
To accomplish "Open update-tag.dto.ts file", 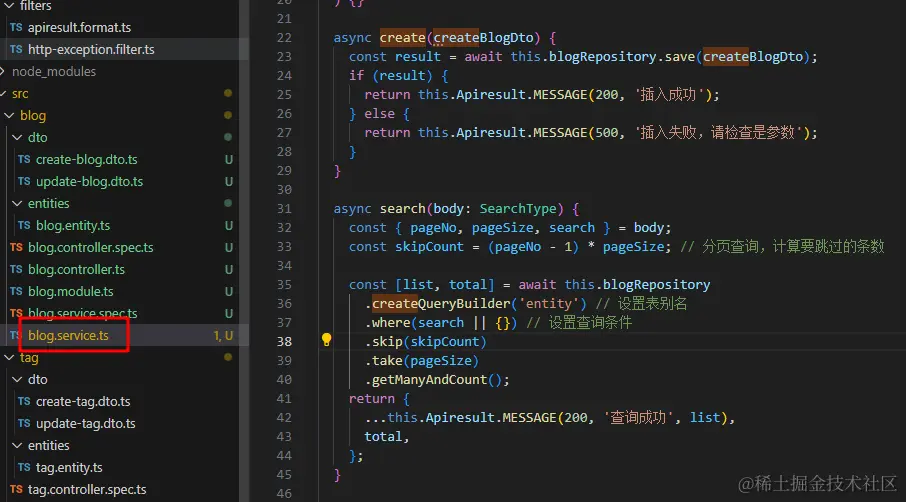I will pyautogui.click(x=86, y=423).
